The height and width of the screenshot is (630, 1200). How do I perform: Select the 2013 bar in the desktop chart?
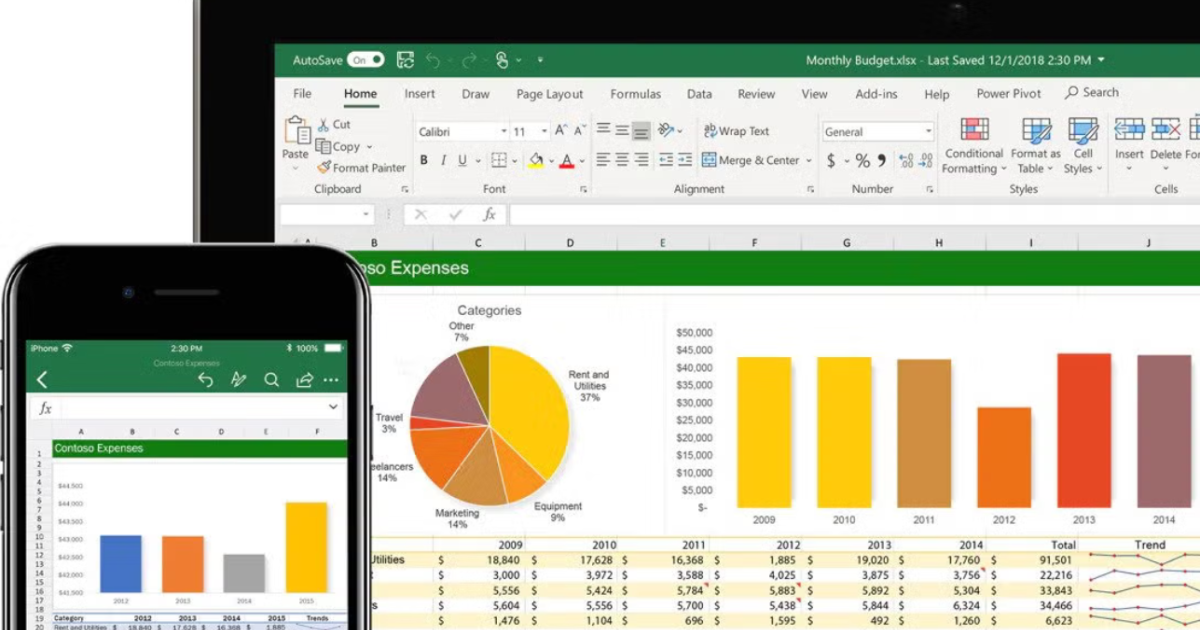pos(1084,430)
